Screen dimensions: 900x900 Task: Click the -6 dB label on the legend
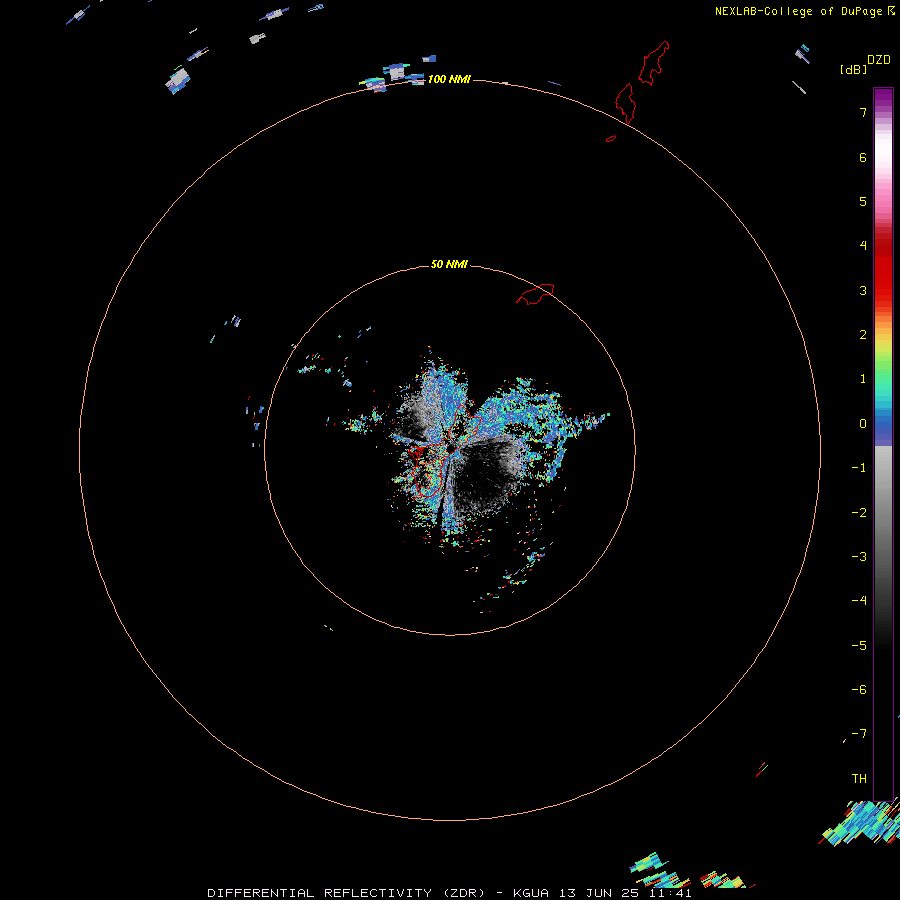coord(859,690)
